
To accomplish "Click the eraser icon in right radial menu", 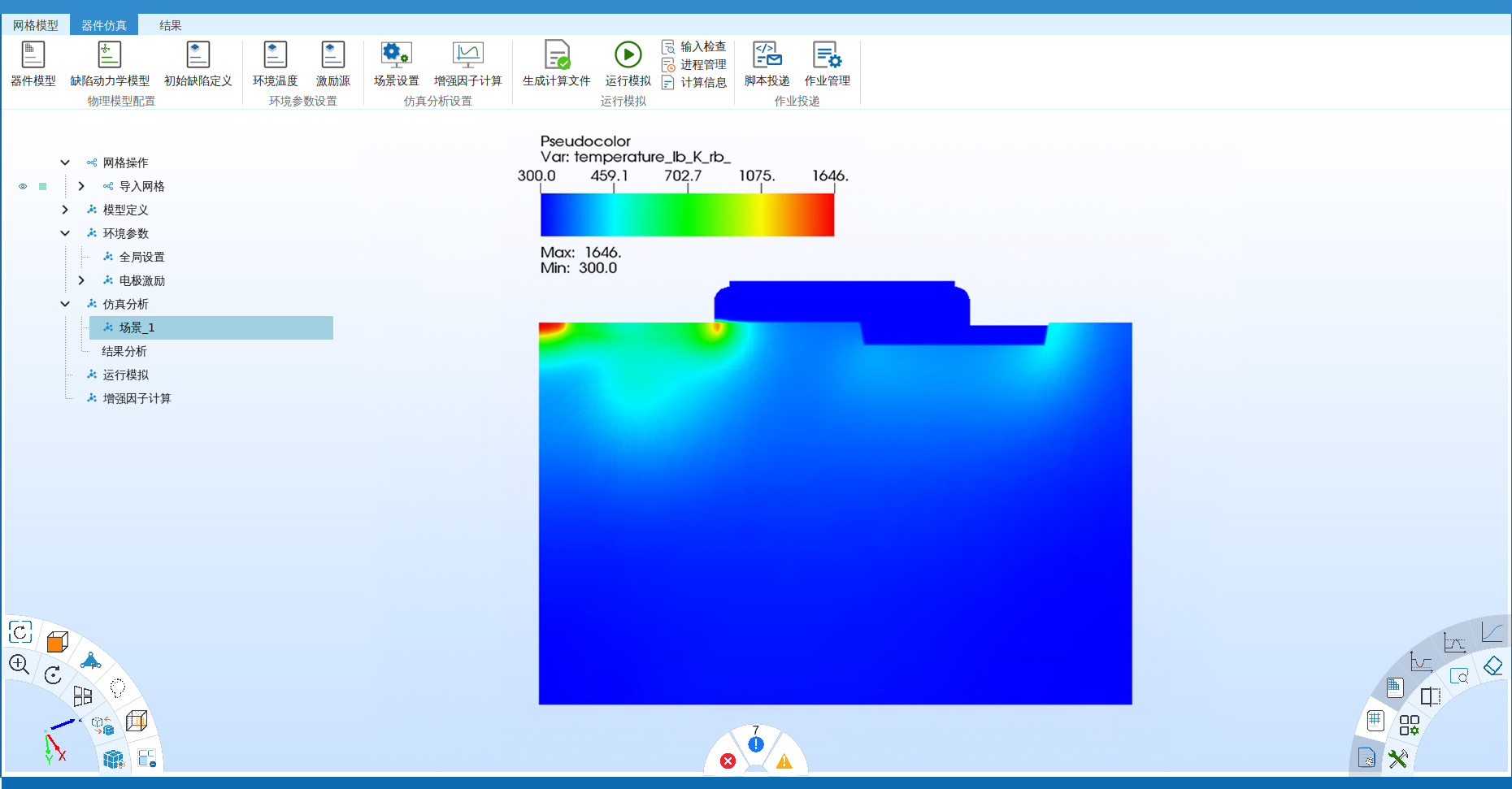I will 1492,666.
